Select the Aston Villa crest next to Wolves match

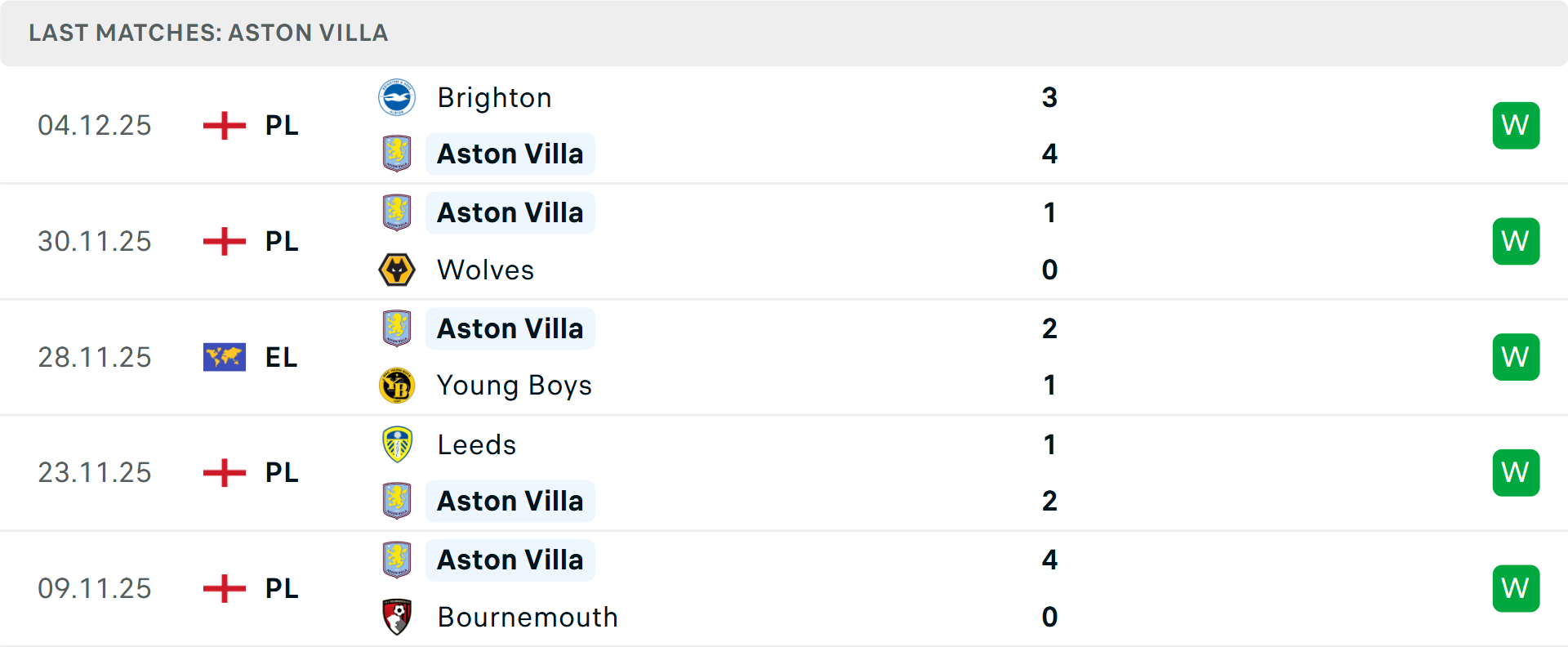[x=398, y=212]
